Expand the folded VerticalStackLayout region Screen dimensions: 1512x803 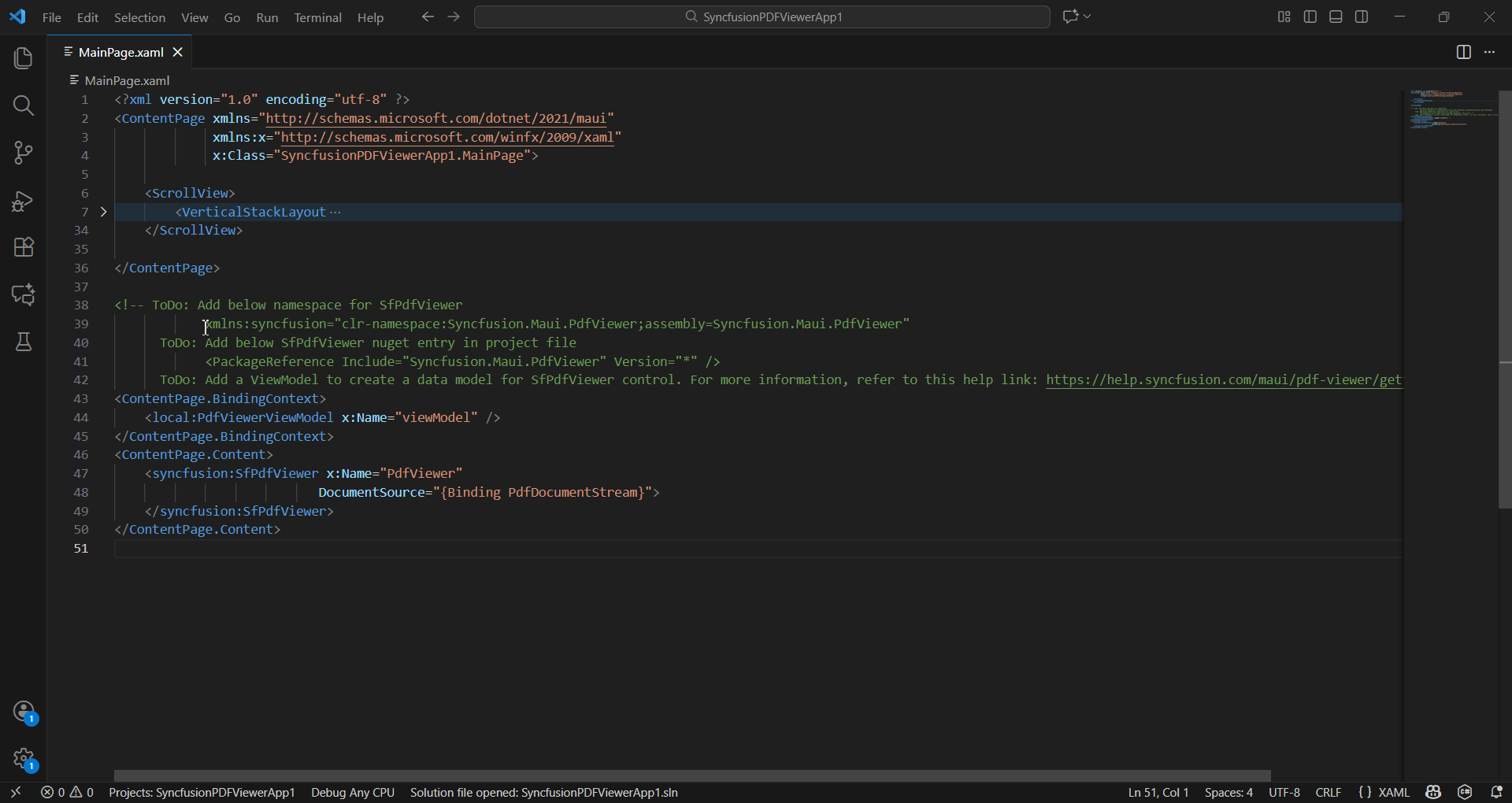click(x=103, y=212)
